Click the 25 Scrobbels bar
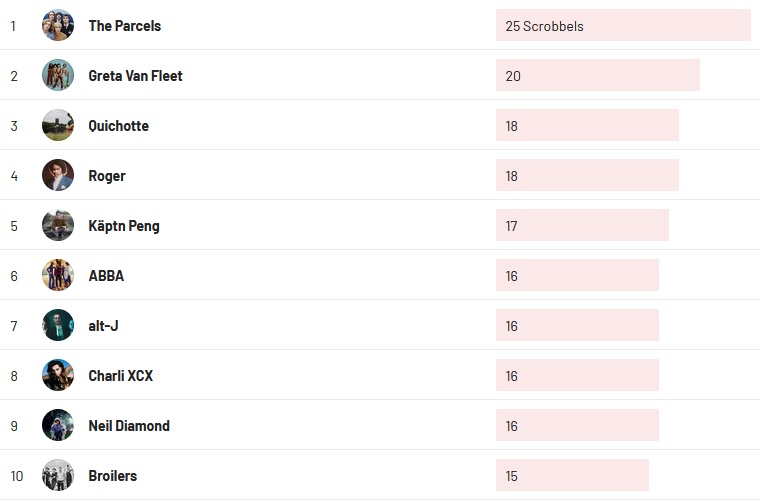This screenshot has width=760, height=501. (x=622, y=26)
